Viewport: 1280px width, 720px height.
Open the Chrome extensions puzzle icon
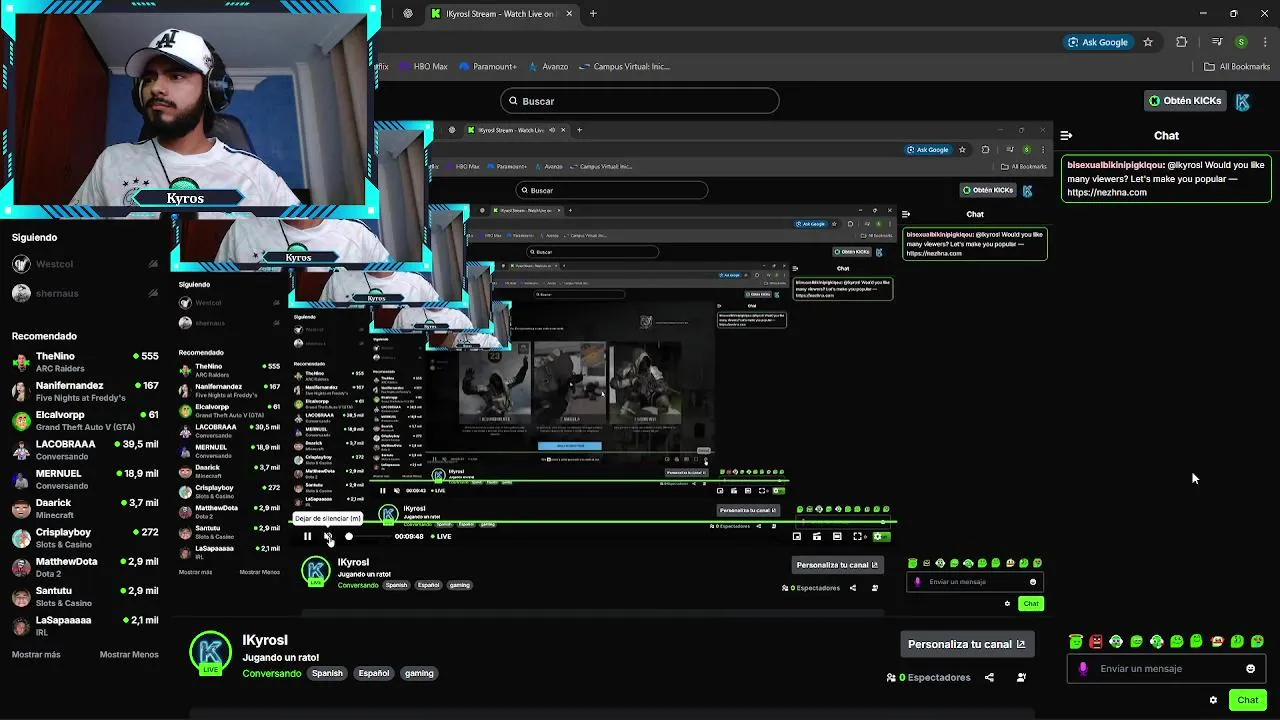pyautogui.click(x=1182, y=42)
